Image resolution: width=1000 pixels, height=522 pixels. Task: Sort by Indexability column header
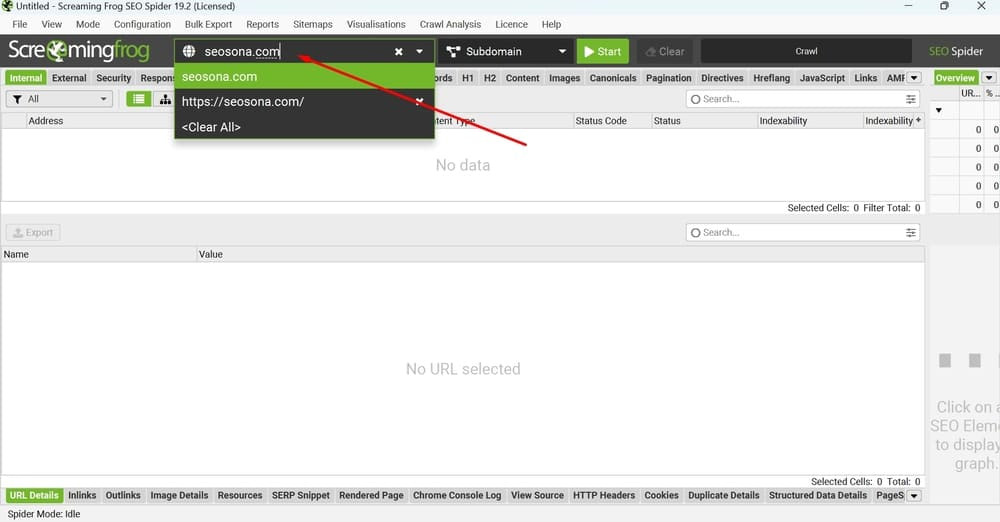(783, 121)
